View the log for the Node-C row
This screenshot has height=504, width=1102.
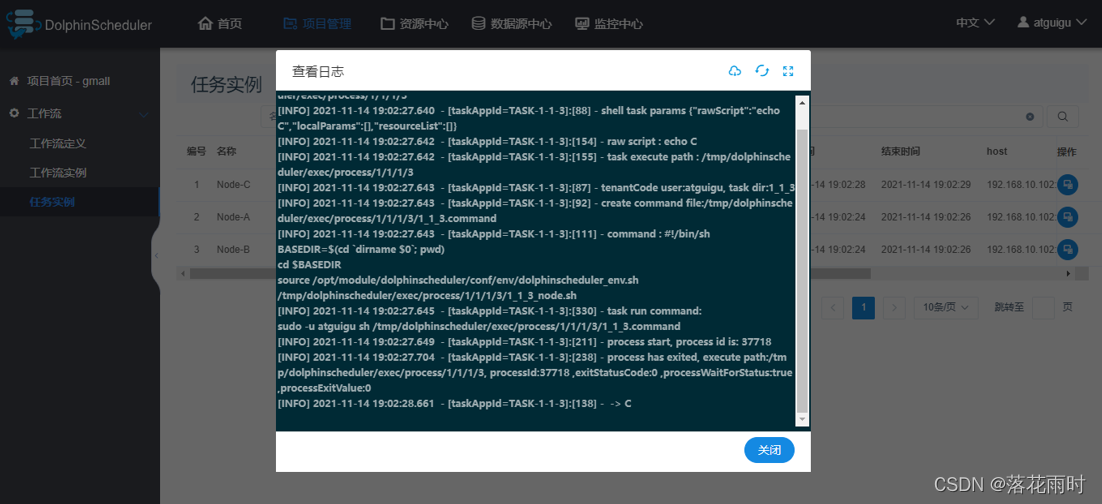click(x=1067, y=184)
